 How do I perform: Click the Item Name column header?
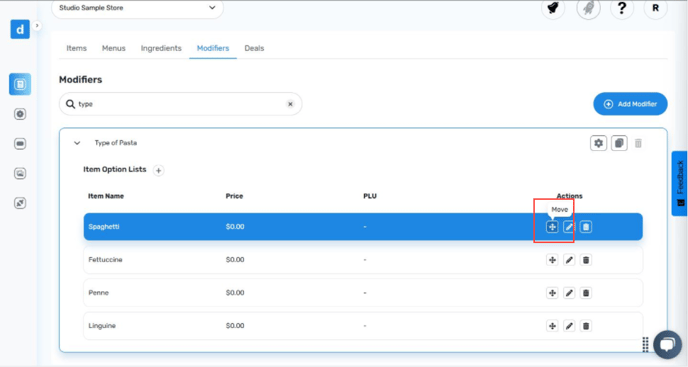[x=106, y=196]
